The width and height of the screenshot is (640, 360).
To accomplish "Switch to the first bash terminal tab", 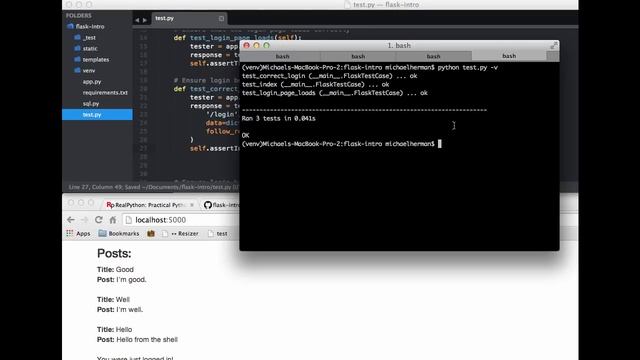I will click(x=282, y=56).
